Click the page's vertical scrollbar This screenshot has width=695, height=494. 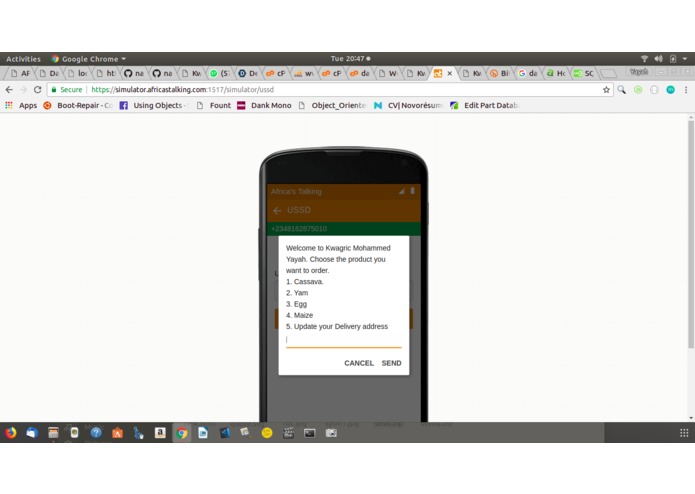click(691, 235)
